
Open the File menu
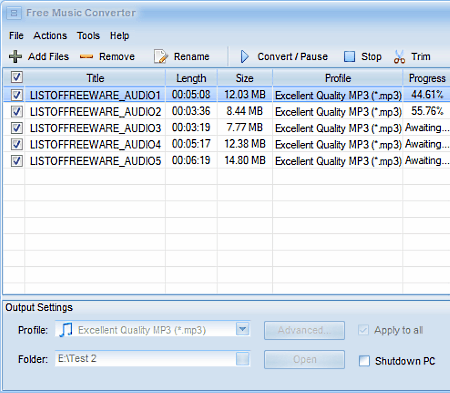[16, 36]
